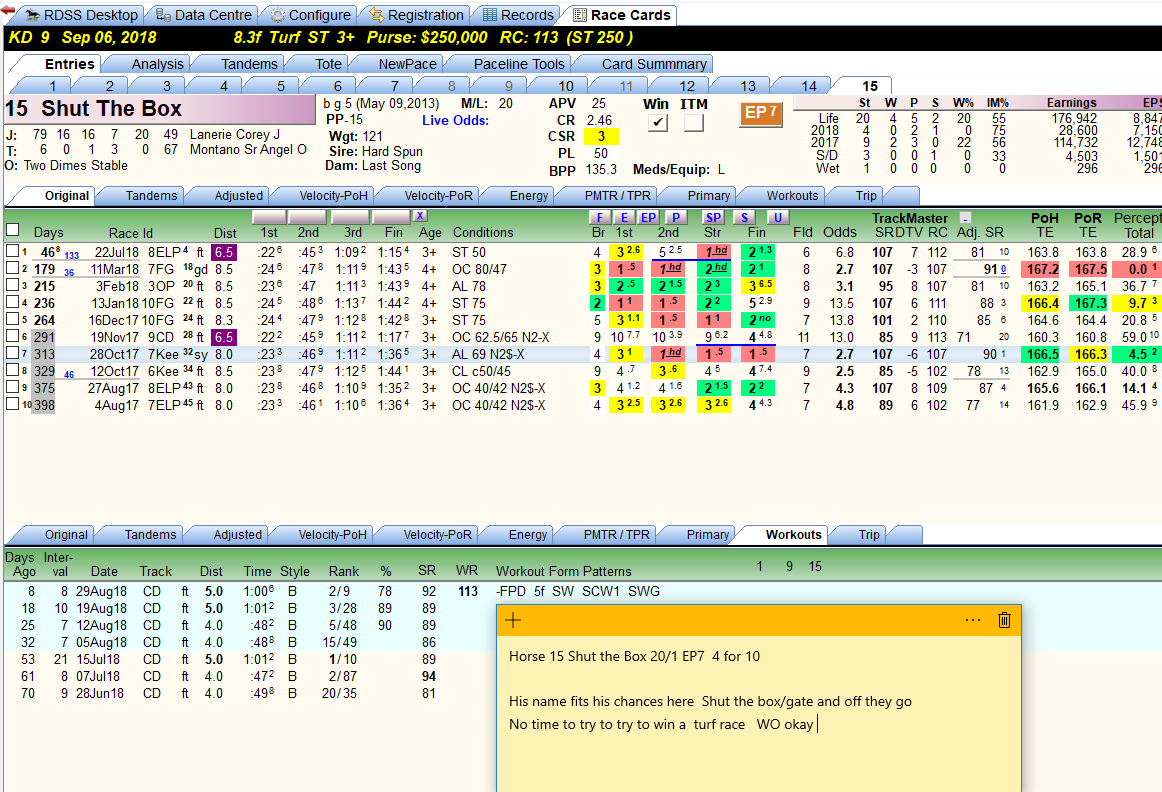Click the S pace filter button
This screenshot has width=1162, height=792.
[744, 217]
